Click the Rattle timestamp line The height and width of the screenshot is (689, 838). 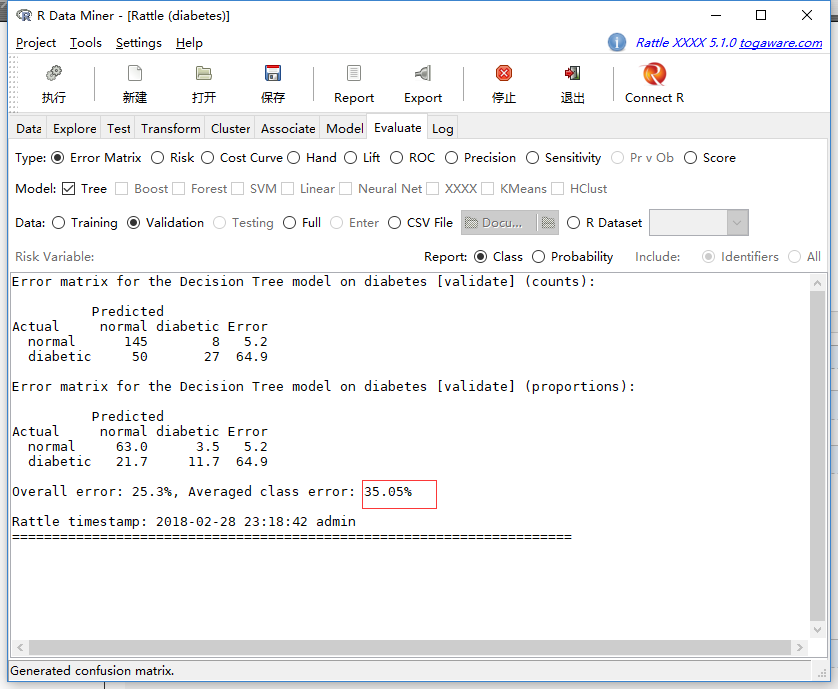pos(184,521)
